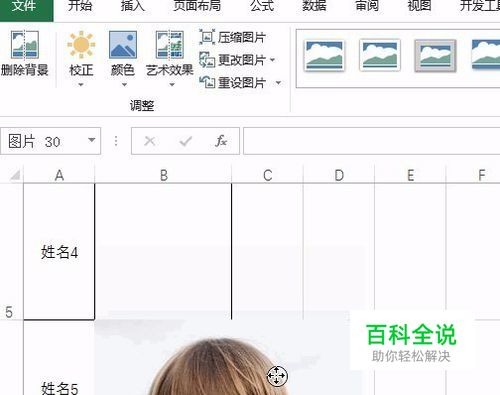500x395 pixels.
Task: Click the formula bar confirm checkmark icon
Action: coord(185,141)
